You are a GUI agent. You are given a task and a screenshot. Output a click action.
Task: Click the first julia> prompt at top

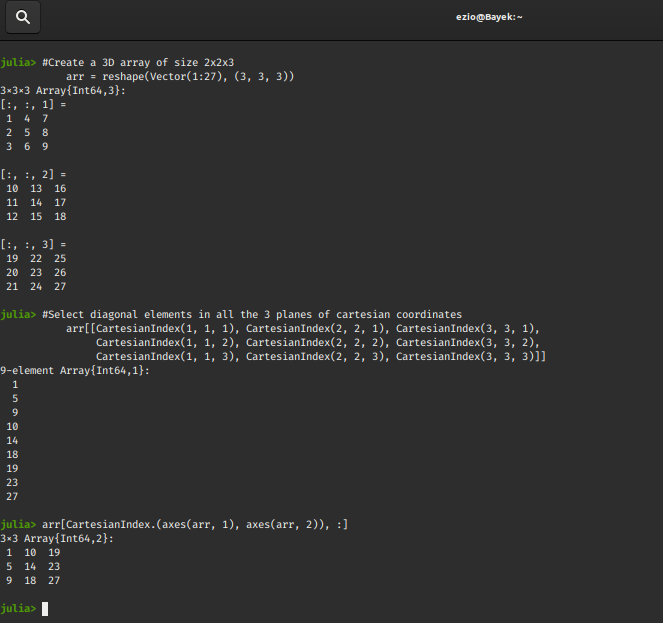pyautogui.click(x=18, y=62)
